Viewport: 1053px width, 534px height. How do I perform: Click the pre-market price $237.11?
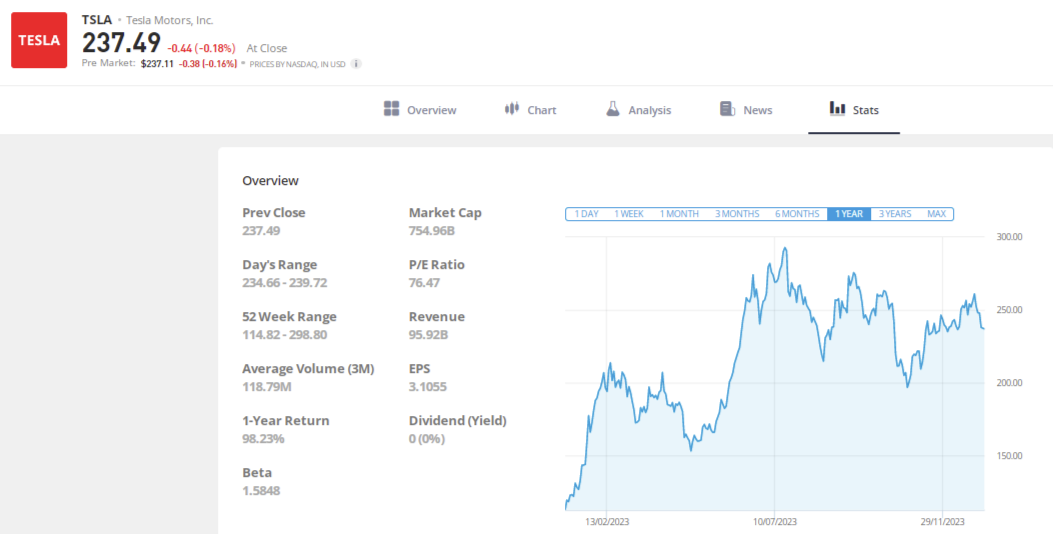[x=157, y=64]
